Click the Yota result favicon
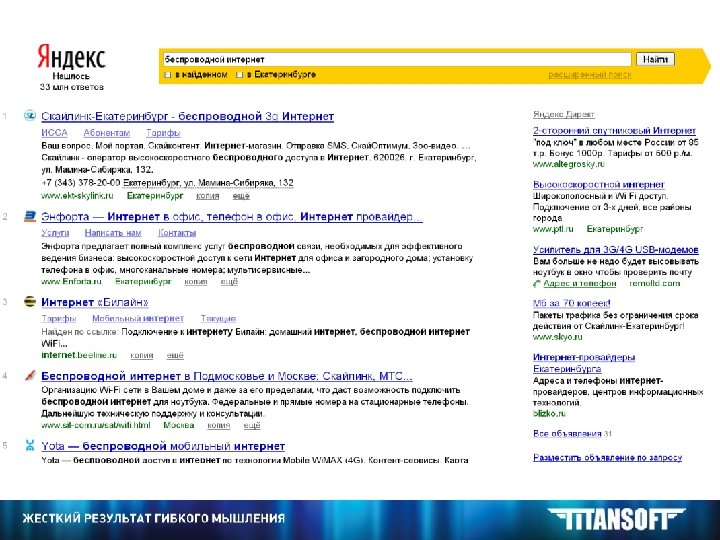Image resolution: width=720 pixels, height=540 pixels. [x=30, y=445]
